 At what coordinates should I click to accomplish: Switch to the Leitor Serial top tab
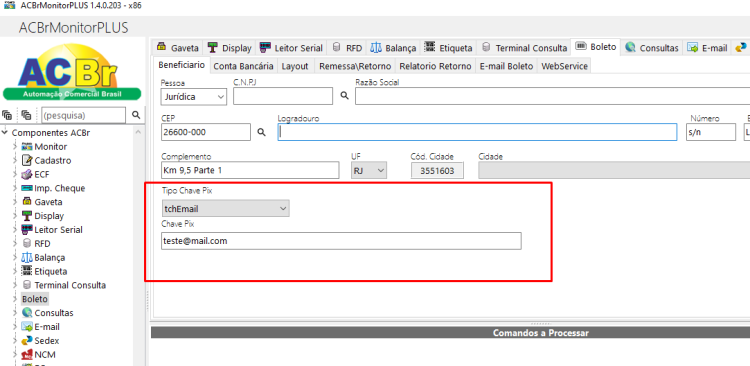click(291, 48)
